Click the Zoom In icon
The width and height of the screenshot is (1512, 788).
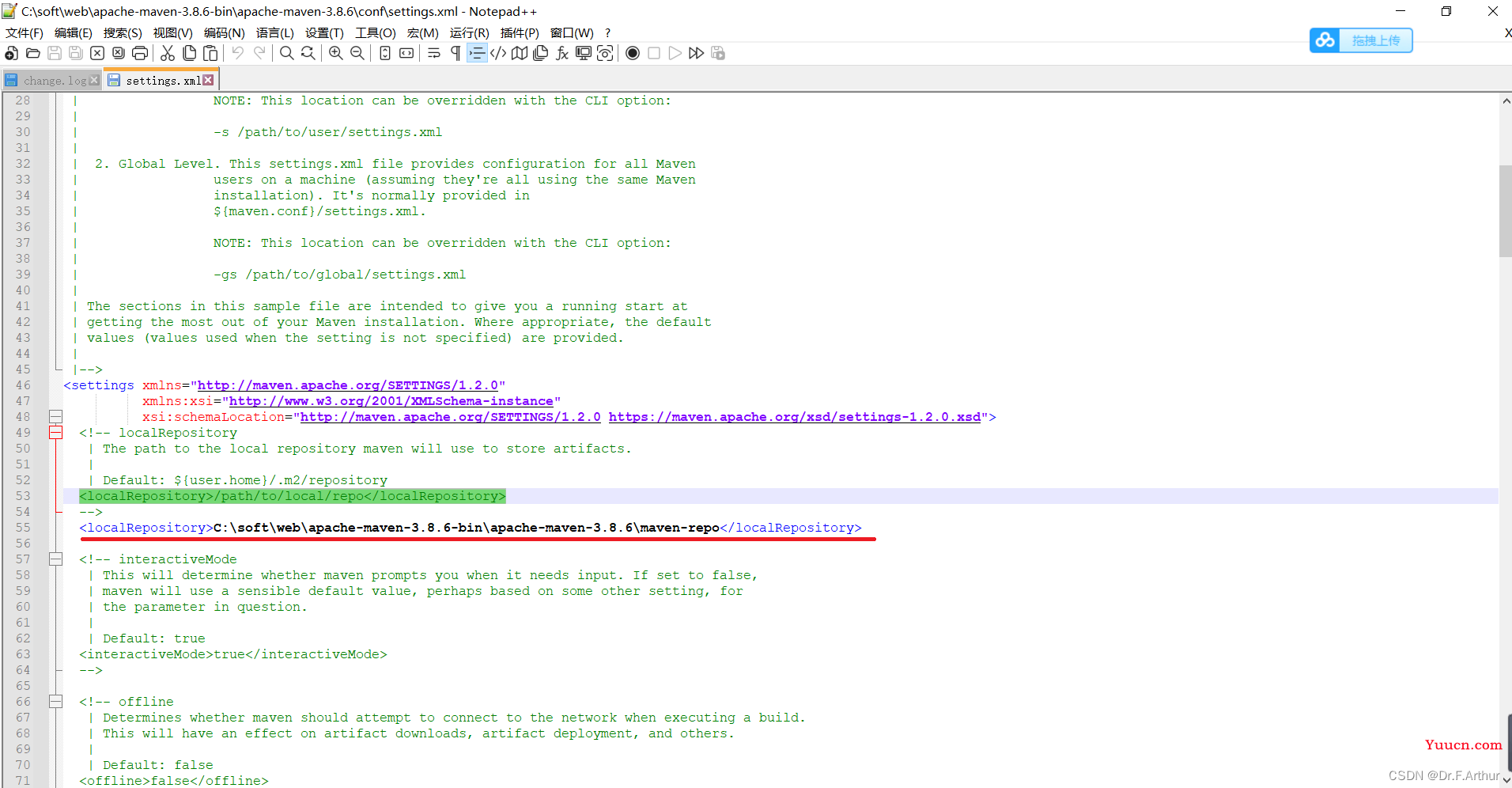(336, 53)
